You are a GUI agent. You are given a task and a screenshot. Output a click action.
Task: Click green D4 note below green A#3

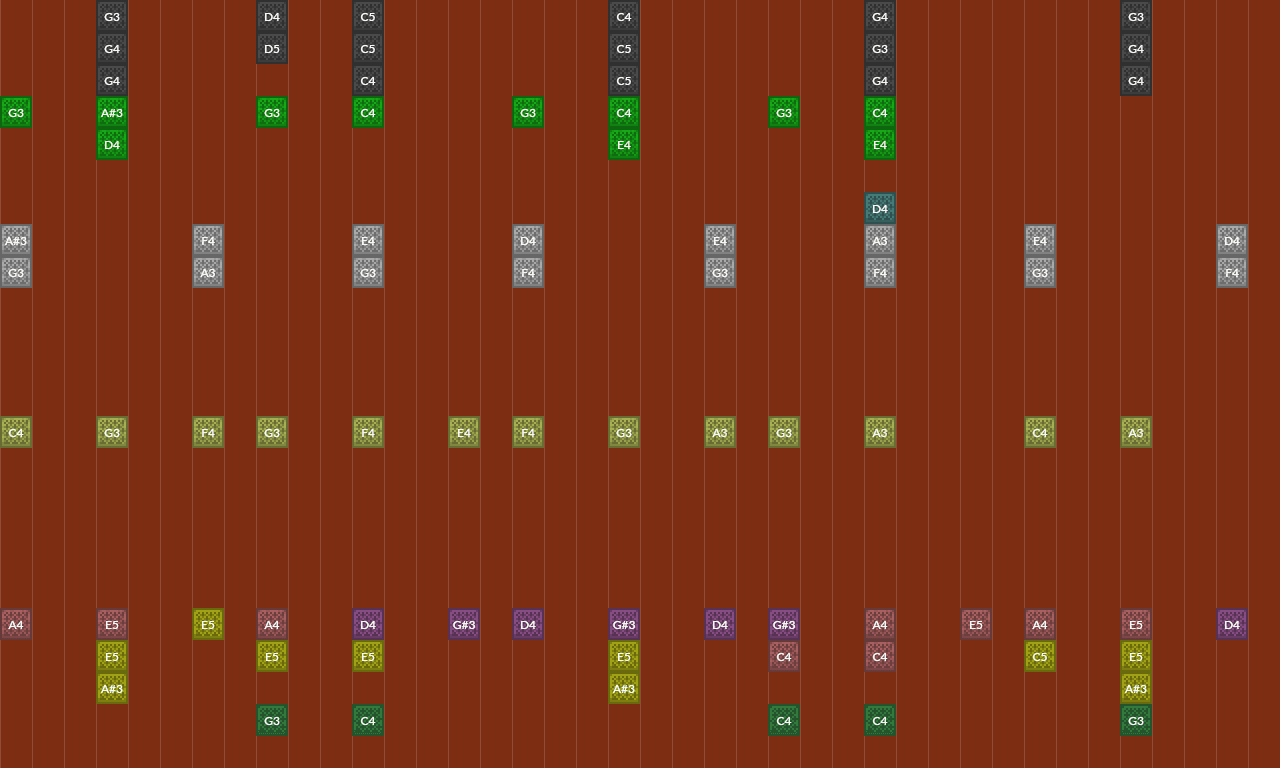pos(112,145)
